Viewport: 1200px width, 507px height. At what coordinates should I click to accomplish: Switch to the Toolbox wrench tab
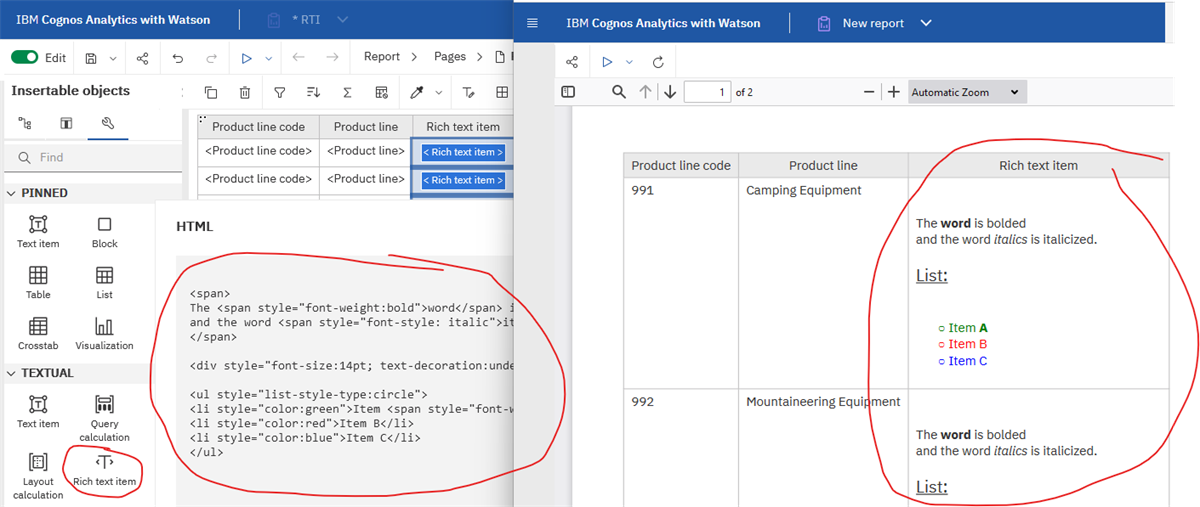(x=108, y=123)
